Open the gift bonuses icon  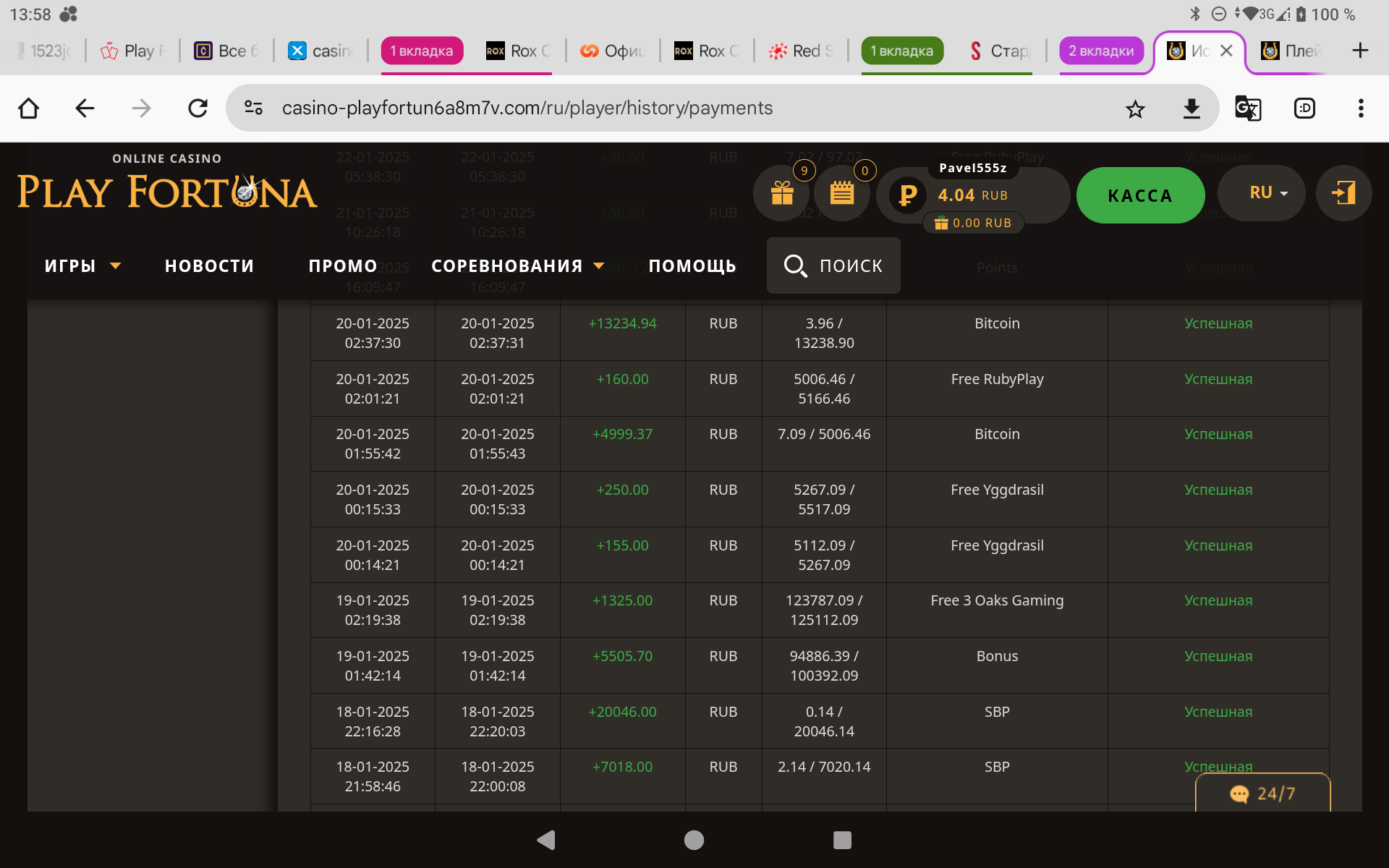point(782,193)
